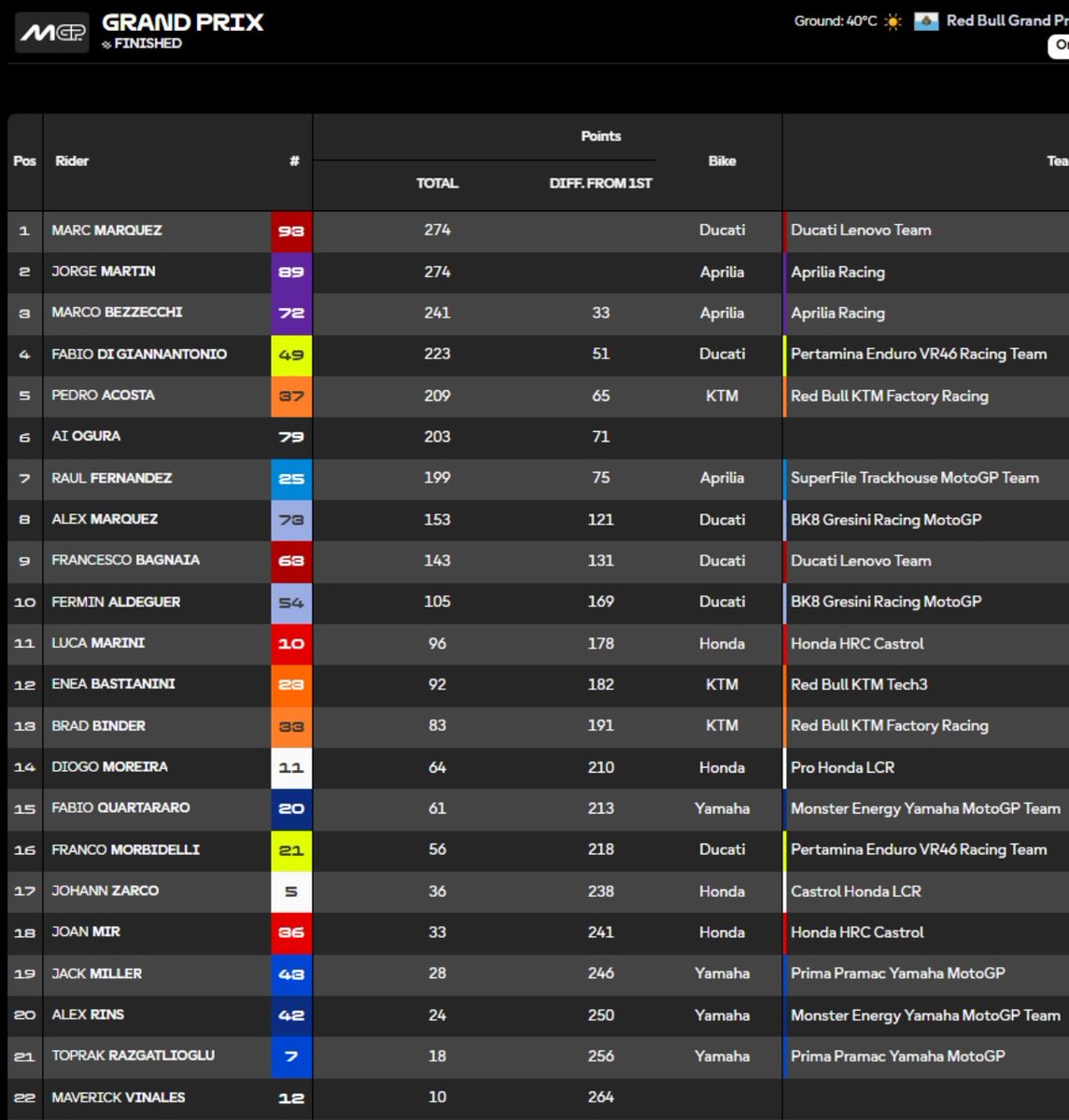Click the # number column header
This screenshot has width=1069, height=1120.
click(x=294, y=161)
